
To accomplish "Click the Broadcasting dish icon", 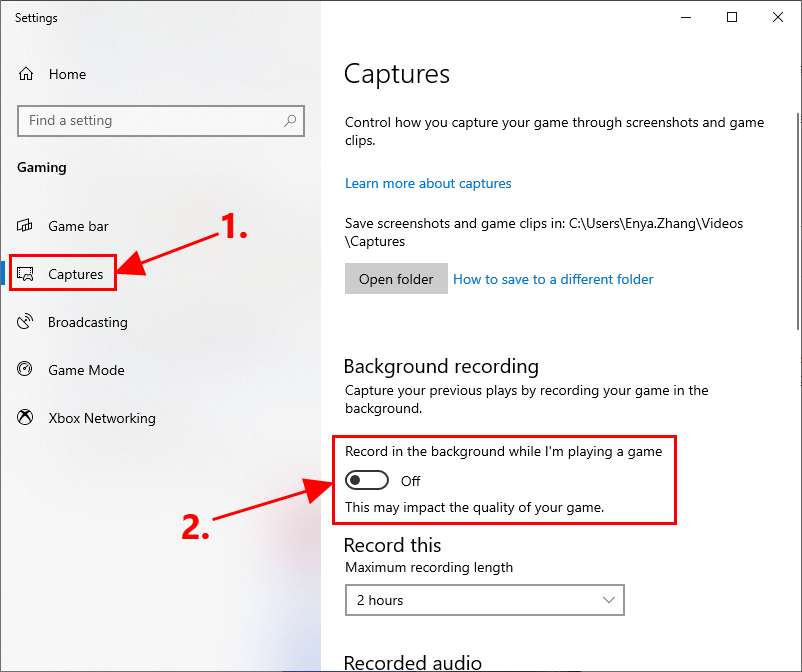I will pyautogui.click(x=25, y=322).
